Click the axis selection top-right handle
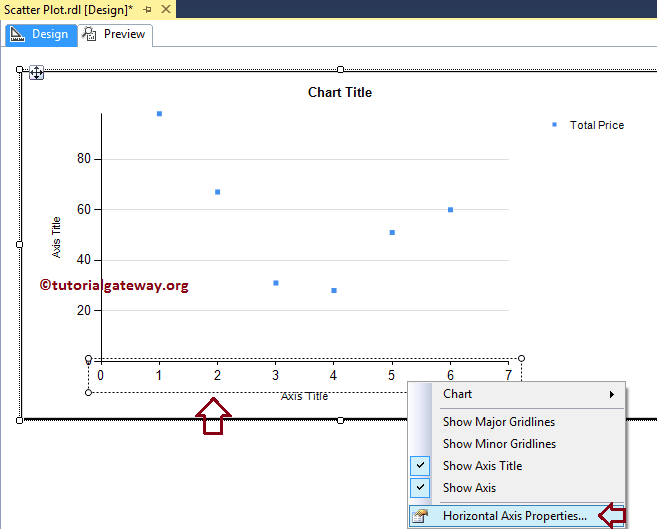The height and width of the screenshot is (529, 657). click(x=521, y=359)
